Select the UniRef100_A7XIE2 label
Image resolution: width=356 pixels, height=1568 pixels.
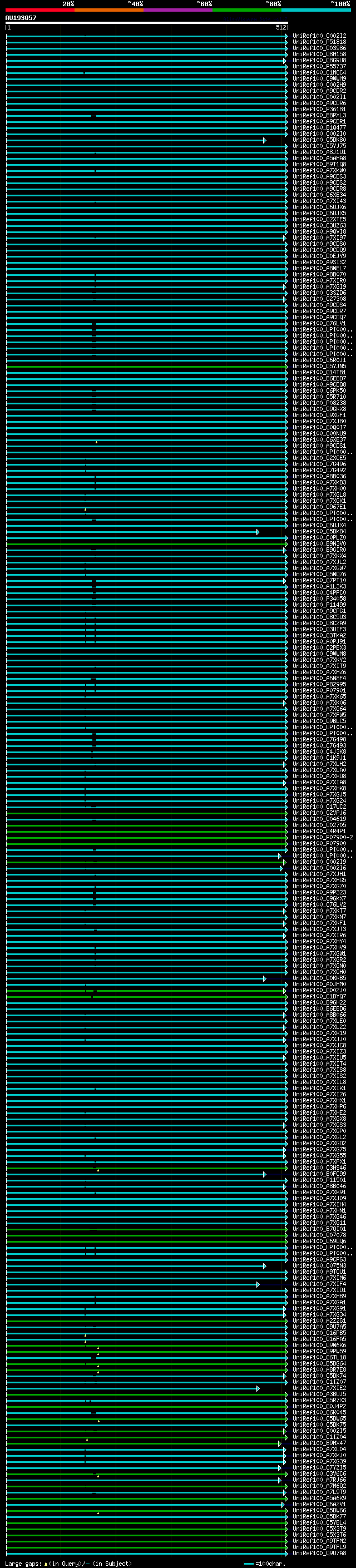pyautogui.click(x=319, y=1388)
